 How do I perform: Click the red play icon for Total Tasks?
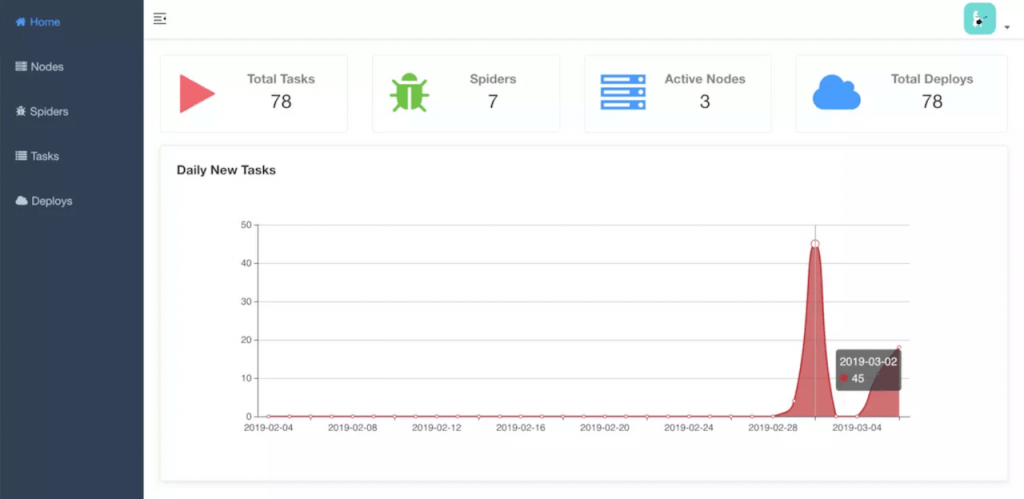pos(197,93)
